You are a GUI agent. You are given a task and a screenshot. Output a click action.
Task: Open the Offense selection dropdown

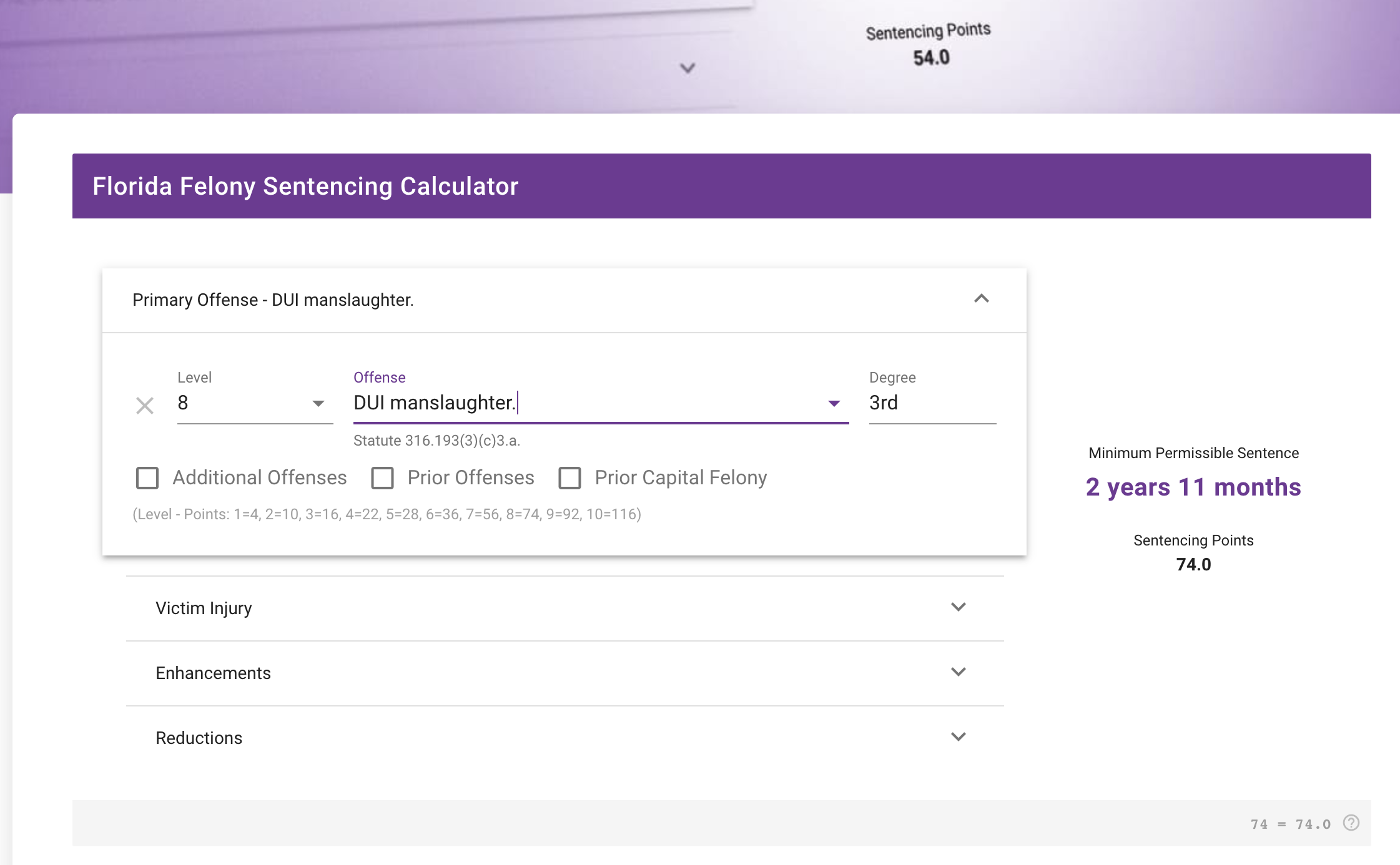(x=834, y=404)
